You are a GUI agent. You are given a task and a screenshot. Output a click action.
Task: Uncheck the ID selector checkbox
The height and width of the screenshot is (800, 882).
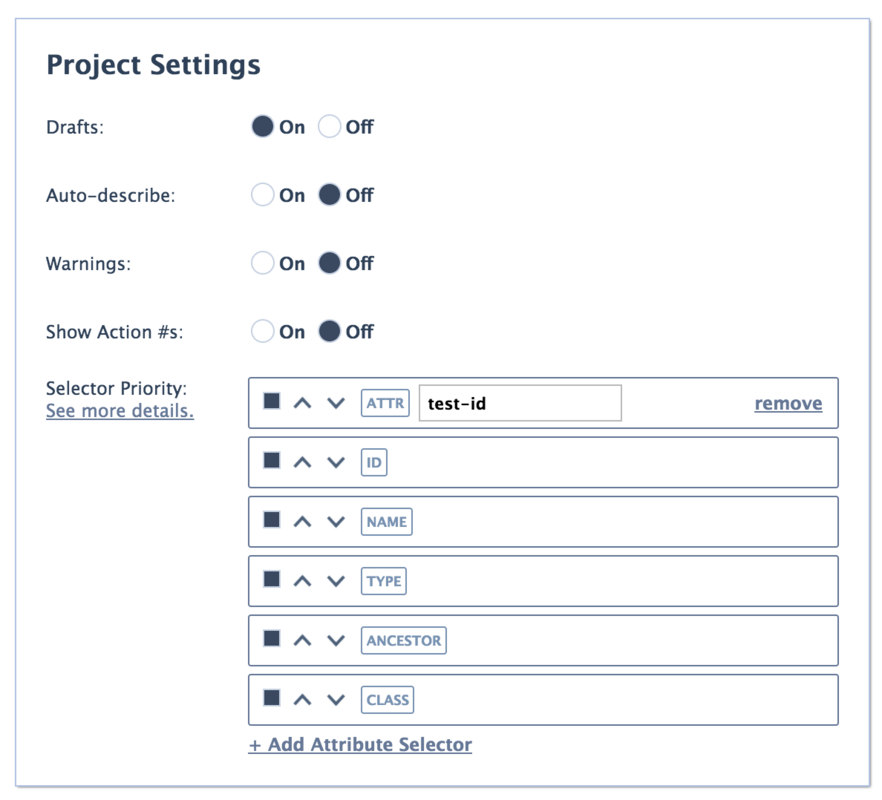[x=272, y=460]
